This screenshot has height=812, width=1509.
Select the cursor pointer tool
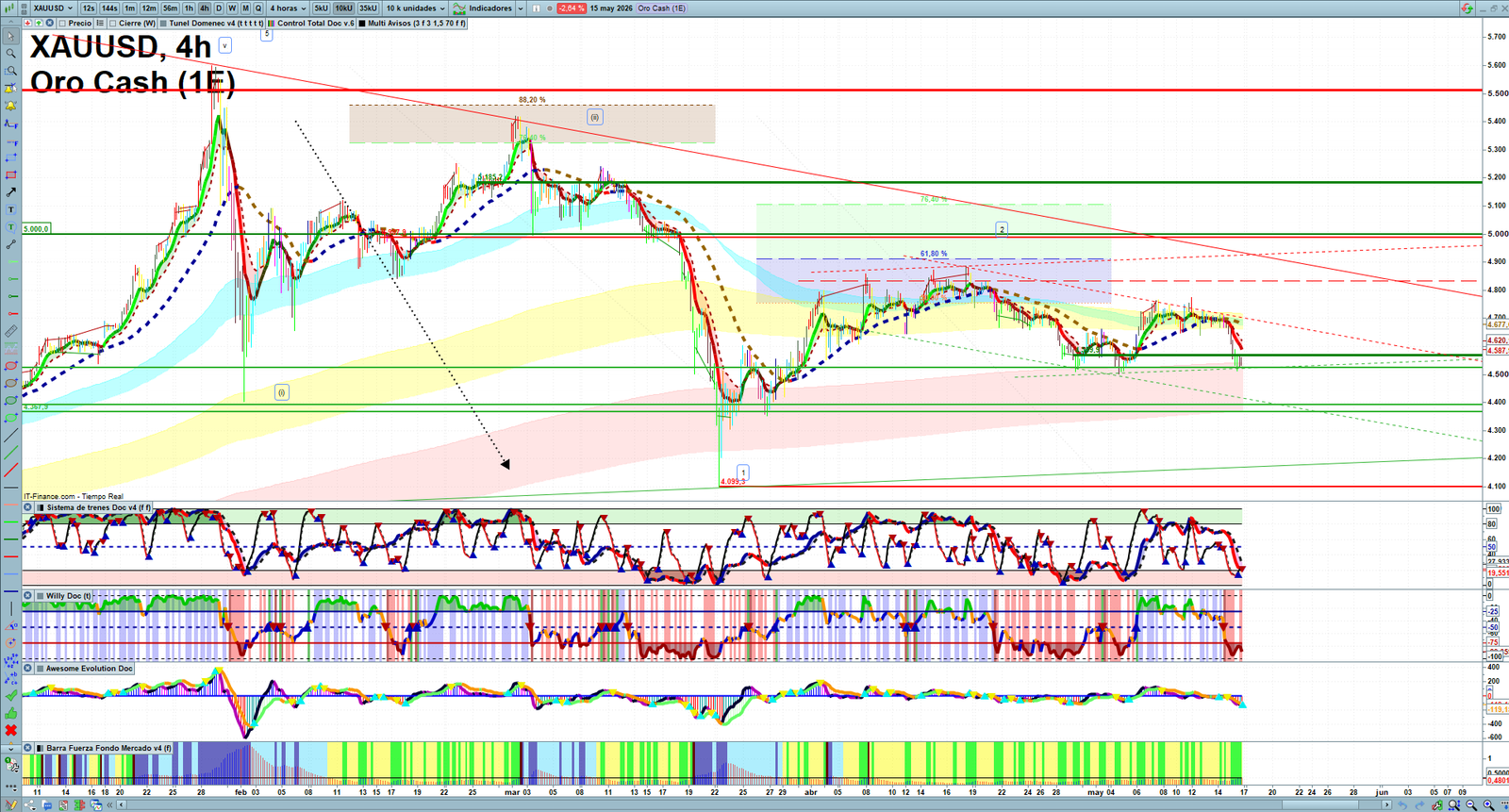11,36
